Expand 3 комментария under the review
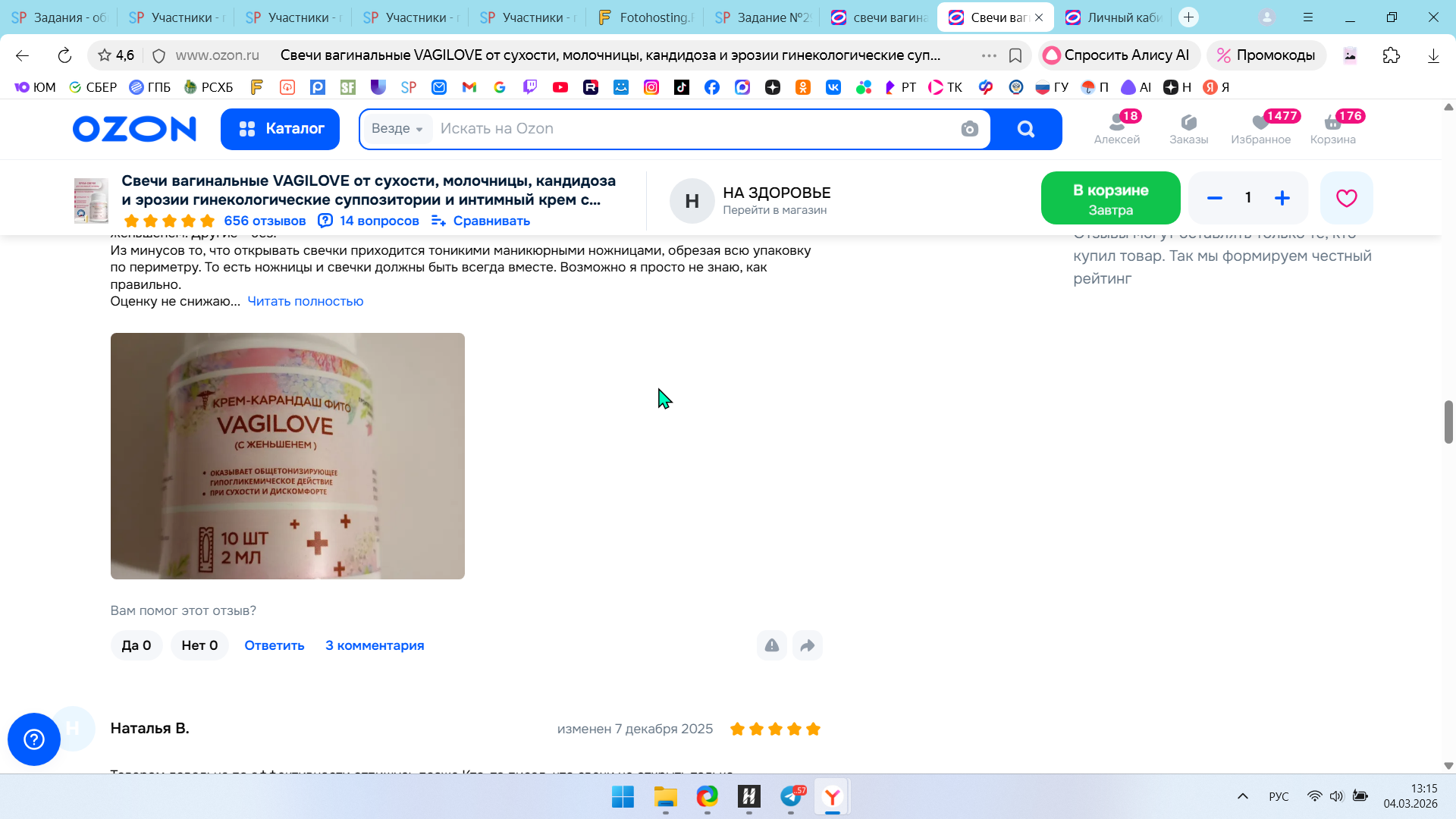This screenshot has width=1456, height=819. click(375, 645)
